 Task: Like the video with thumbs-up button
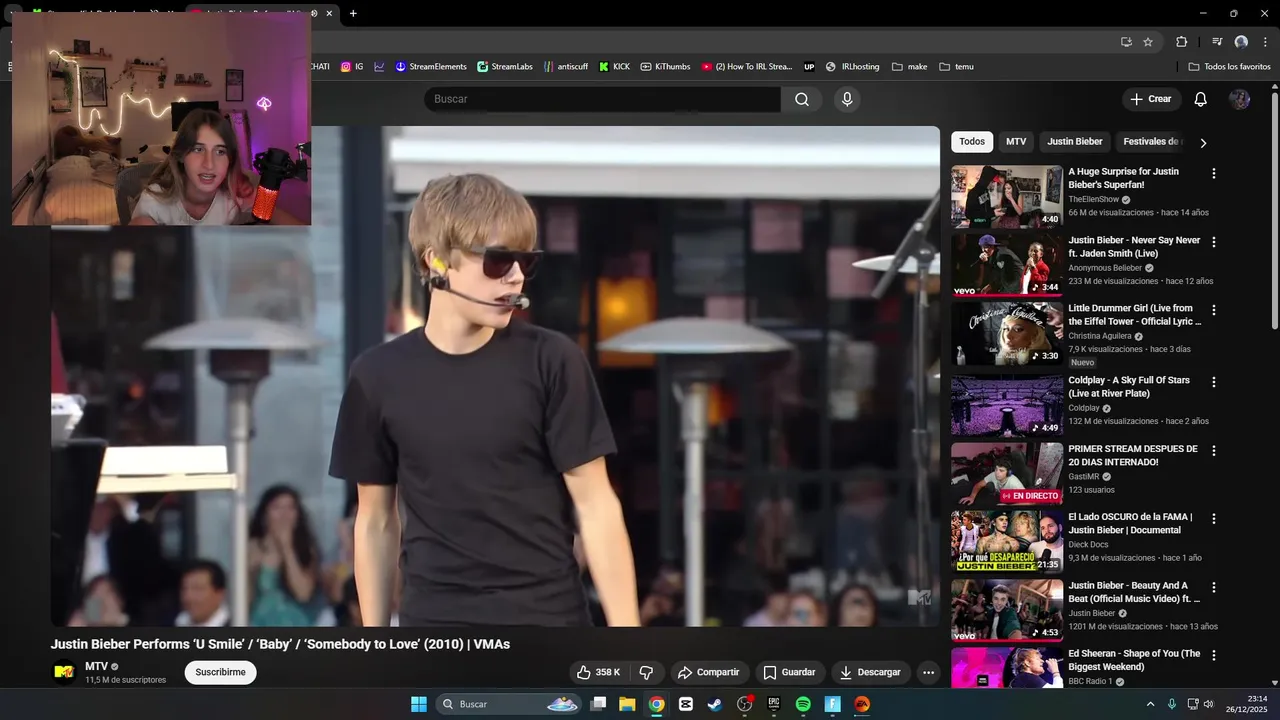pyautogui.click(x=598, y=672)
